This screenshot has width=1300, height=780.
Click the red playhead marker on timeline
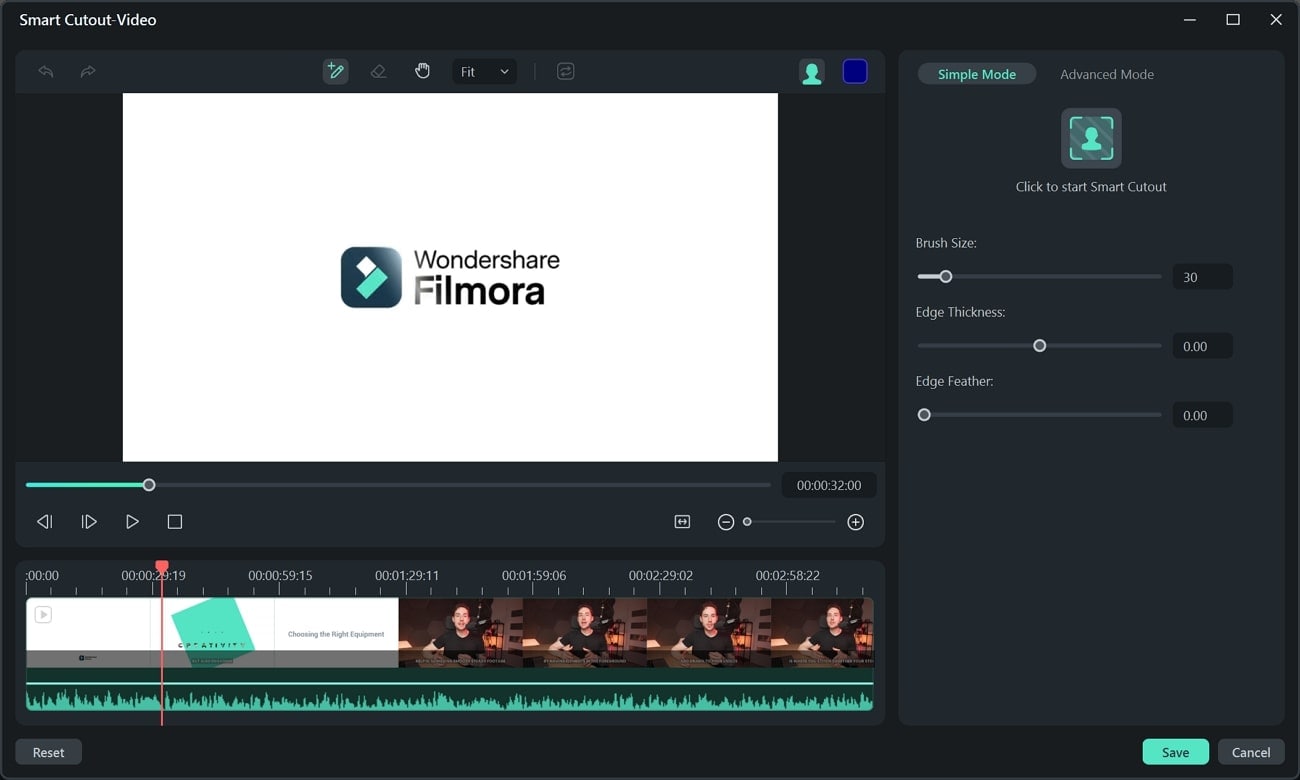pyautogui.click(x=162, y=567)
